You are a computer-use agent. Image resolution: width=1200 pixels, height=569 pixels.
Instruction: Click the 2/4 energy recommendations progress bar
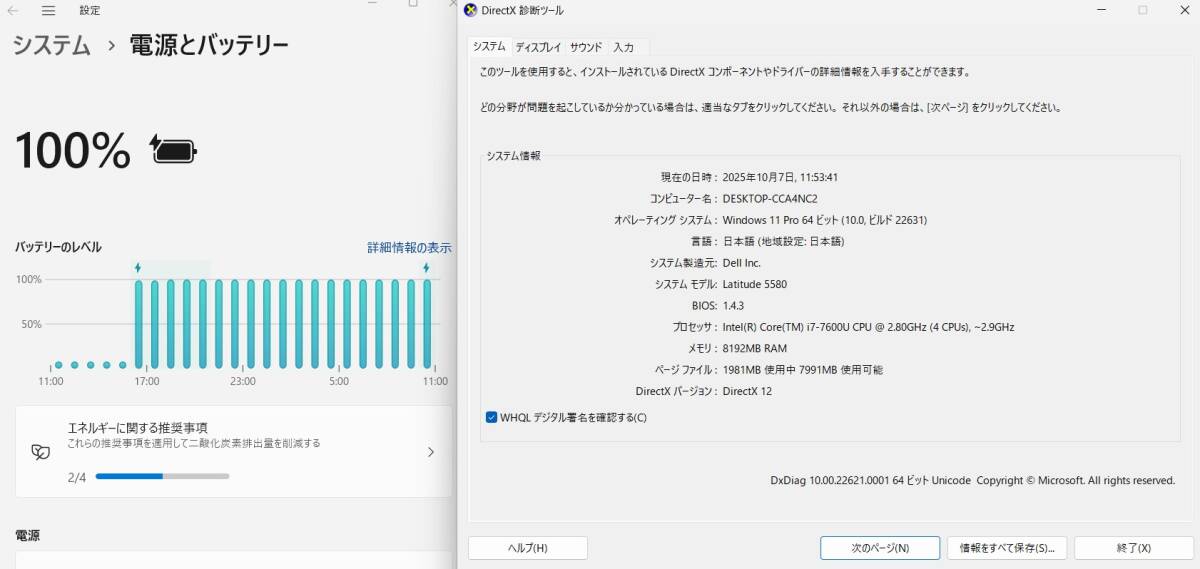(162, 476)
